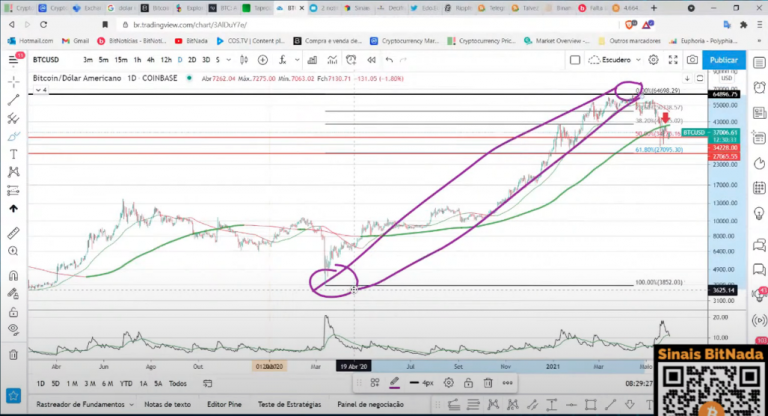Open the candlestick chart type selector
768x416 pixels.
[243, 60]
